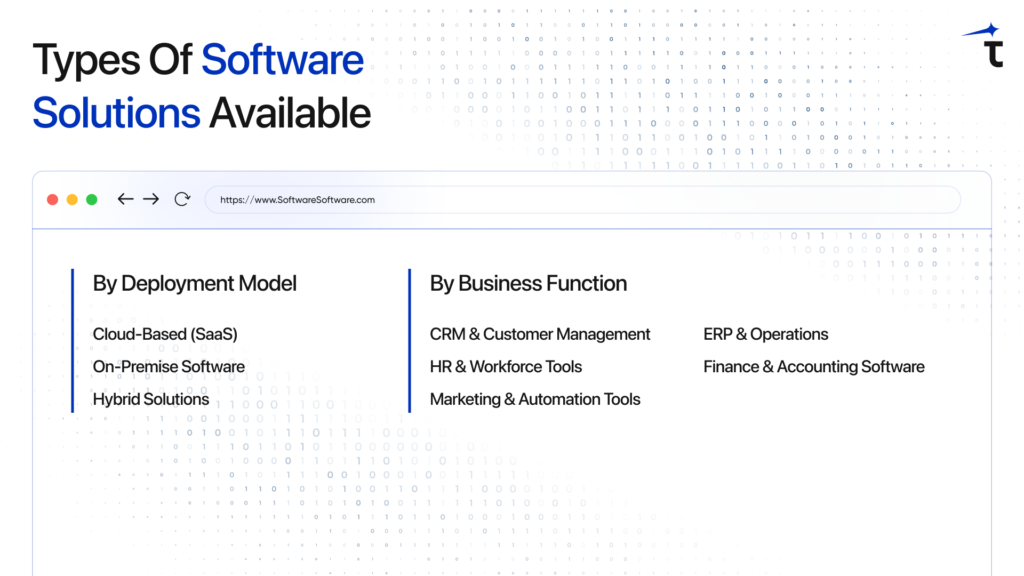
Task: Switch to the By Business Function heading
Action: (x=528, y=284)
